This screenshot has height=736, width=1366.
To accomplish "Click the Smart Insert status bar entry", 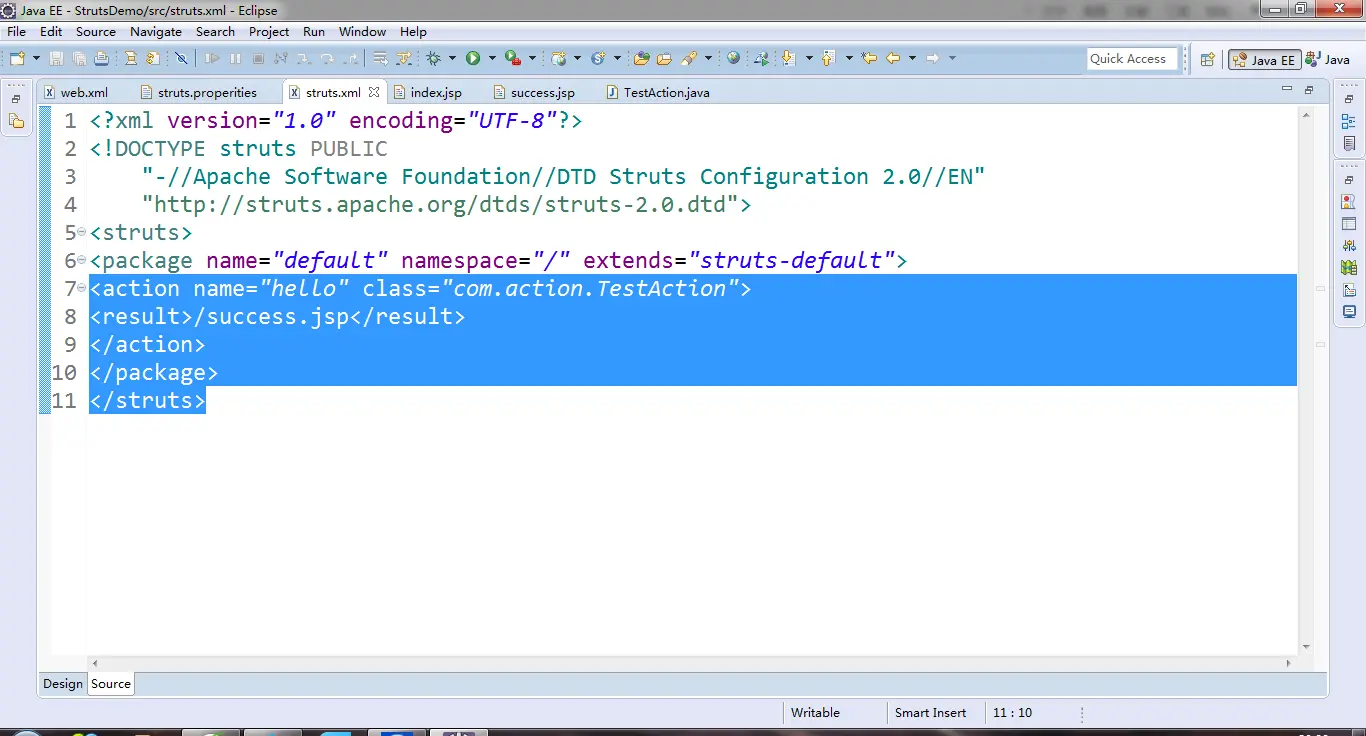I will (930, 713).
